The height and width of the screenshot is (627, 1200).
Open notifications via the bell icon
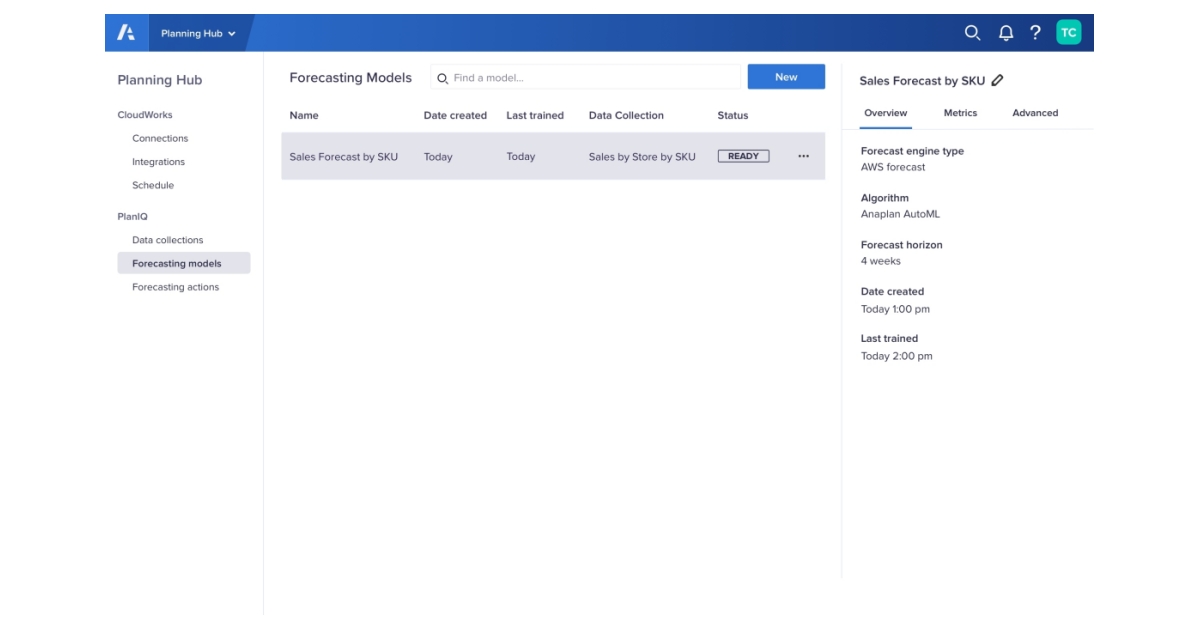pos(1005,30)
